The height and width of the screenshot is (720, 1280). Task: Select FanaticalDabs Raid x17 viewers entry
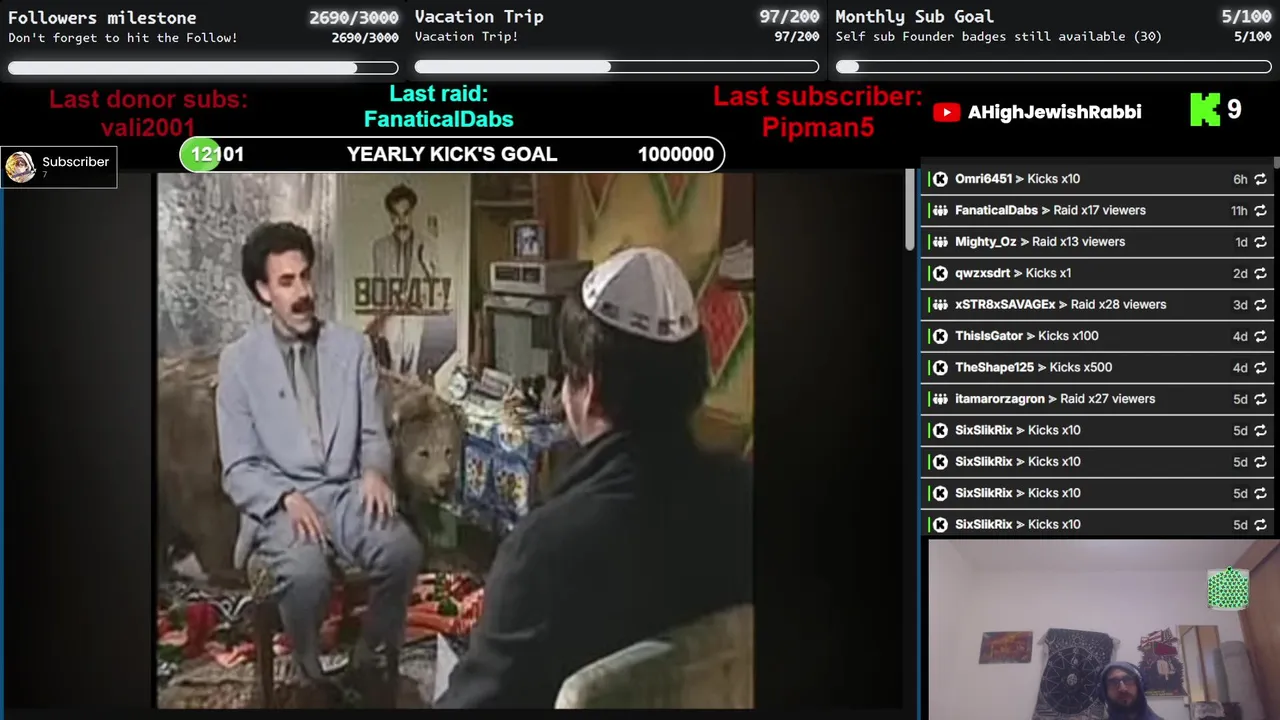coord(1098,211)
